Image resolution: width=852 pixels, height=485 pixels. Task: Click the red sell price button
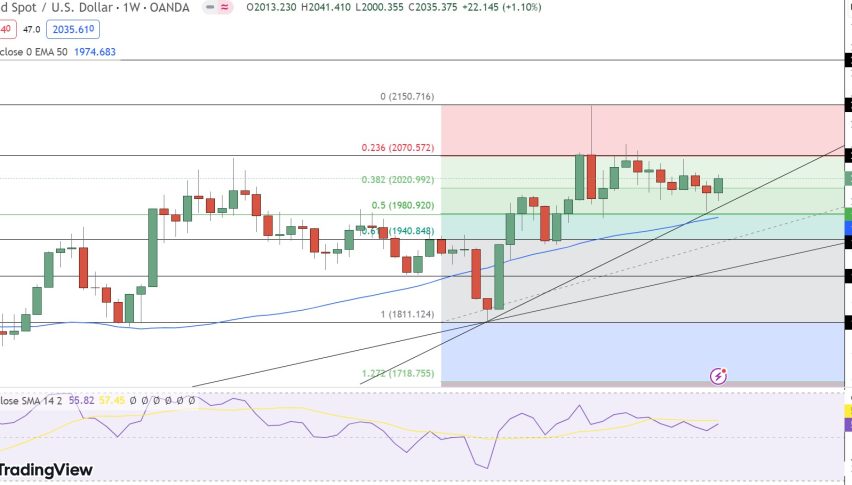pos(8,29)
